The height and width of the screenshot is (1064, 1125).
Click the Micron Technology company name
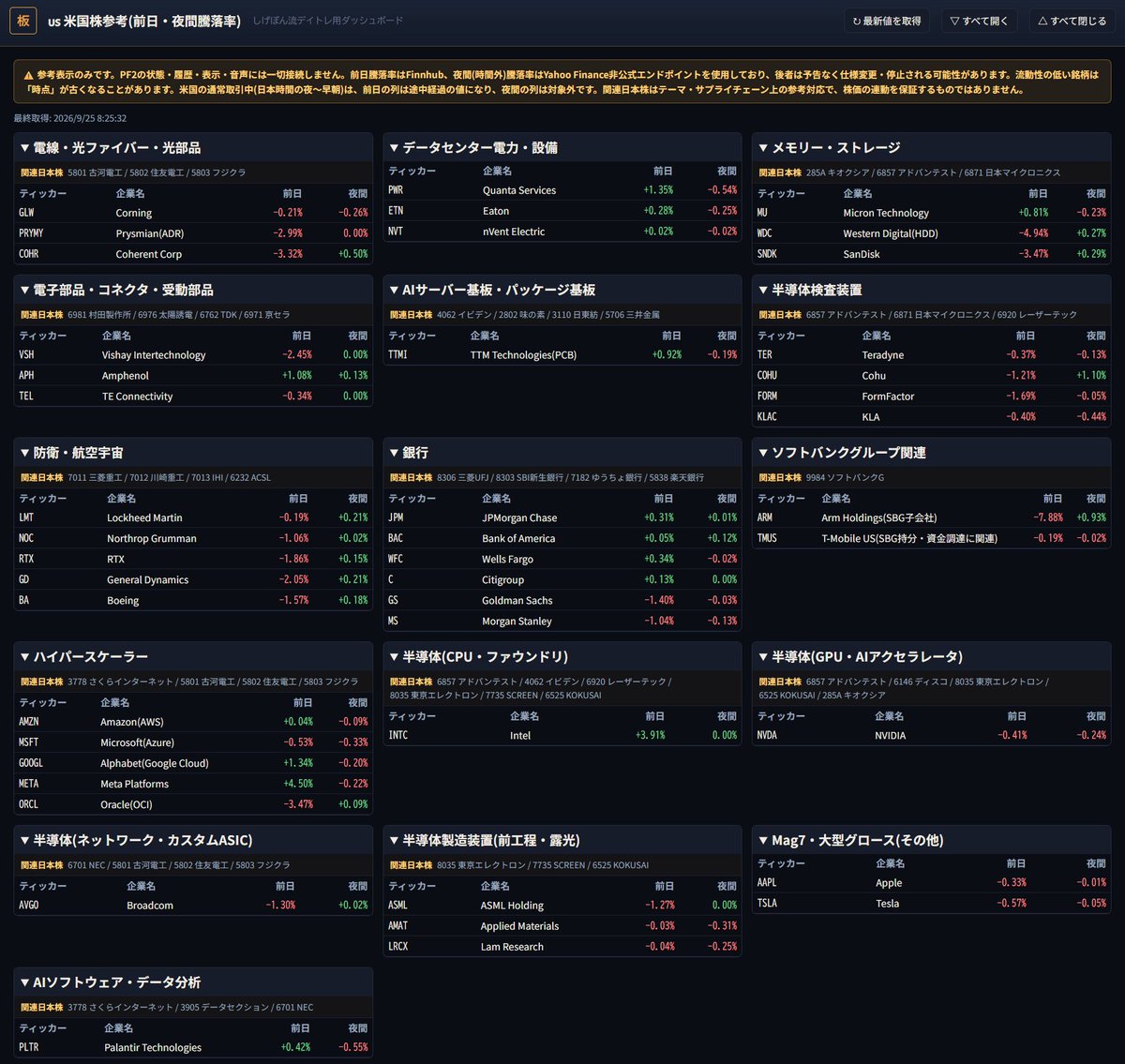(886, 213)
